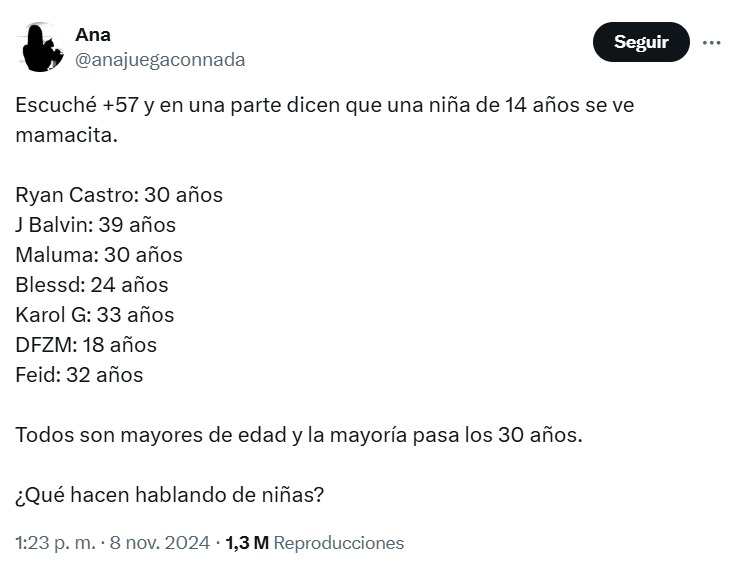This screenshot has width=734, height=568.
Task: Open the @anajuegaconnada handle link
Action: 160,60
